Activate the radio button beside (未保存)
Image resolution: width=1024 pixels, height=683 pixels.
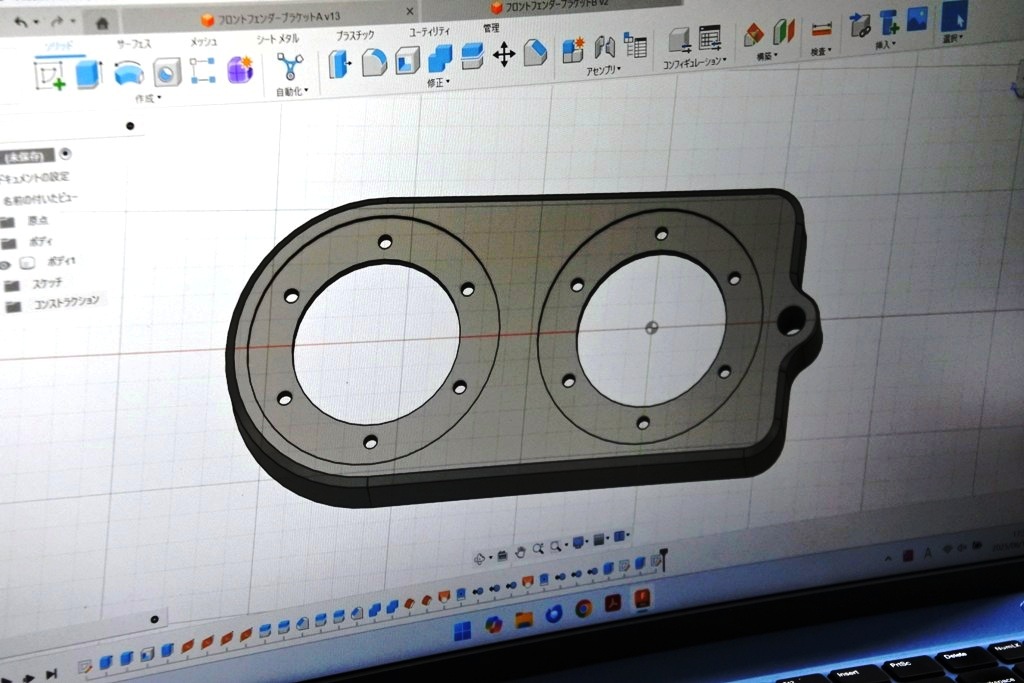point(66,153)
